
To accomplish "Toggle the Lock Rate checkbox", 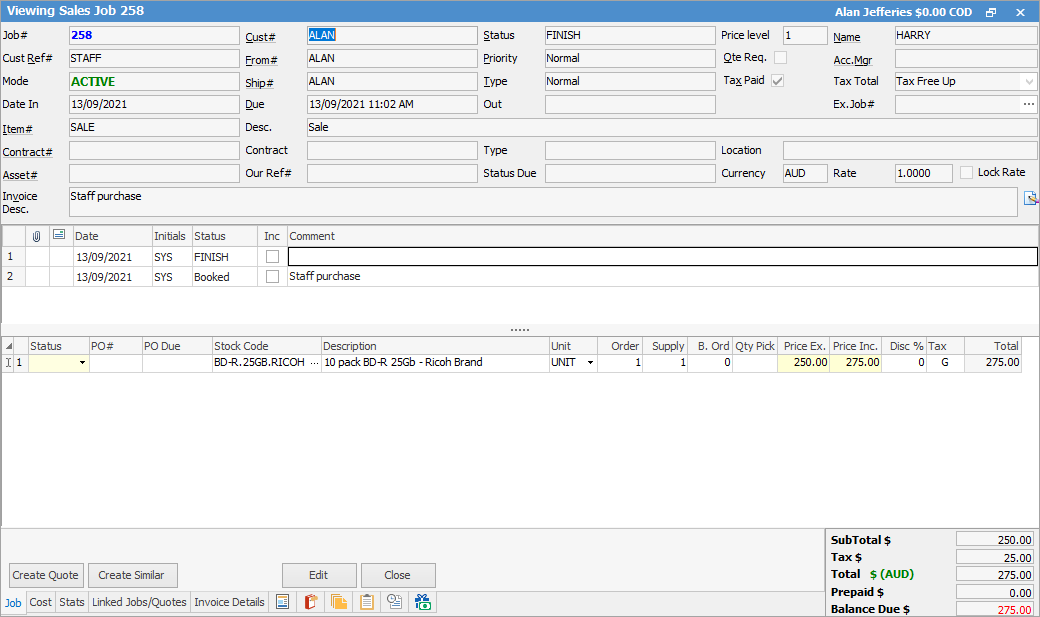I will [966, 173].
